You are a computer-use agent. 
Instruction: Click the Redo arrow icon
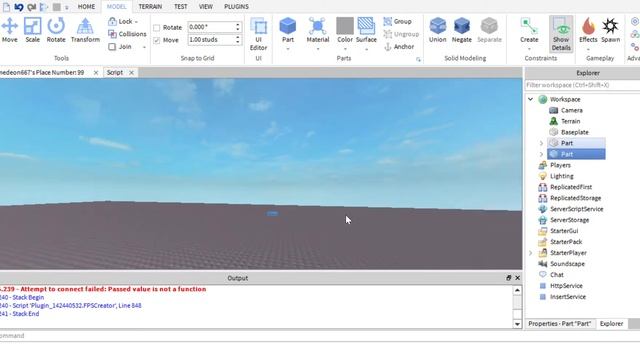pos(31,7)
